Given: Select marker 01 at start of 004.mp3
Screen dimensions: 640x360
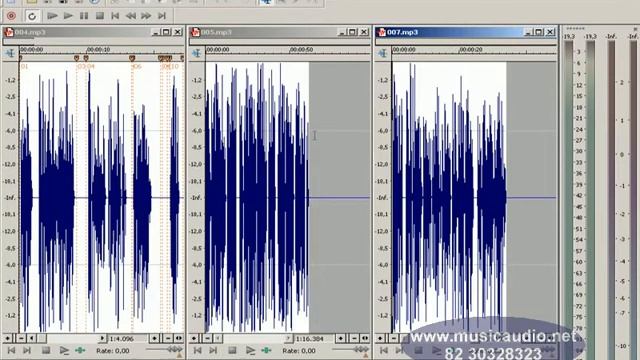Looking at the screenshot, I should (20, 58).
